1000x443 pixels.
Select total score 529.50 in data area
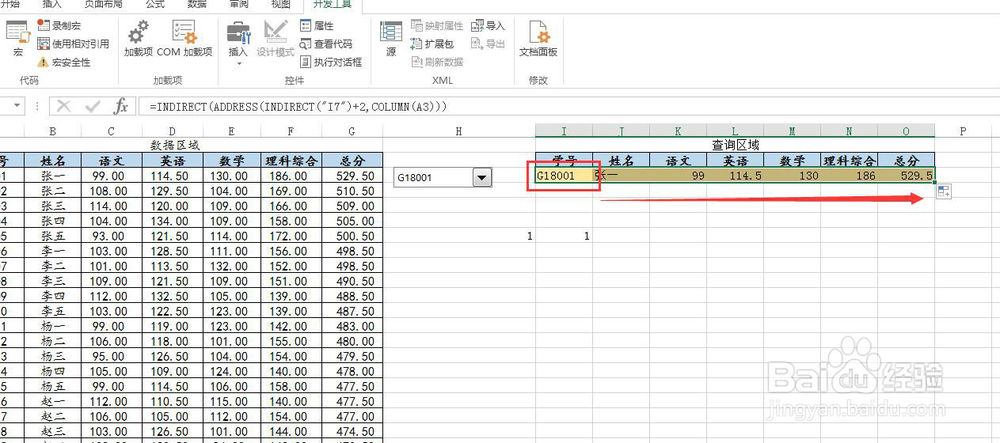352,175
